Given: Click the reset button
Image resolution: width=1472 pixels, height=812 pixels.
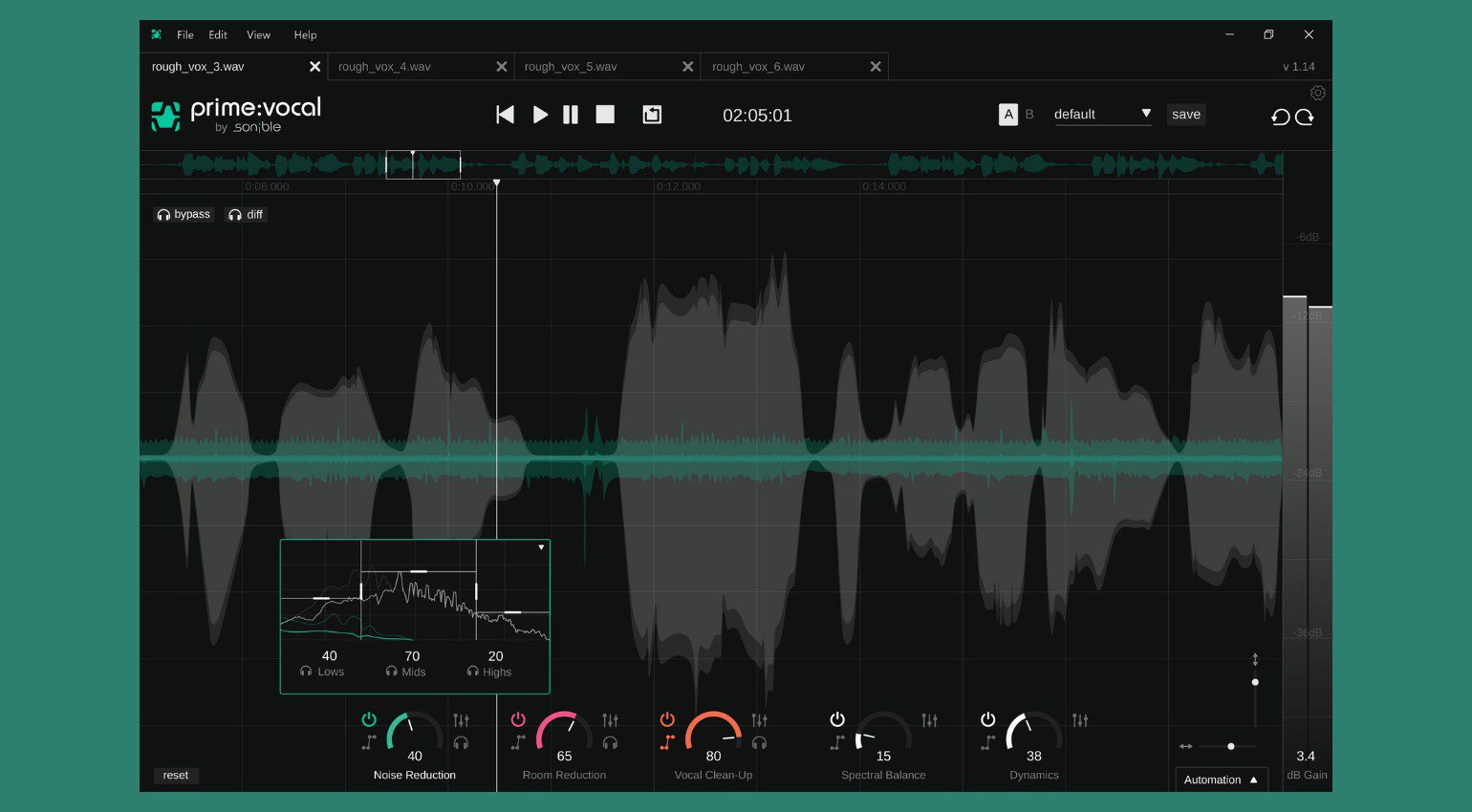Looking at the screenshot, I should point(176,775).
